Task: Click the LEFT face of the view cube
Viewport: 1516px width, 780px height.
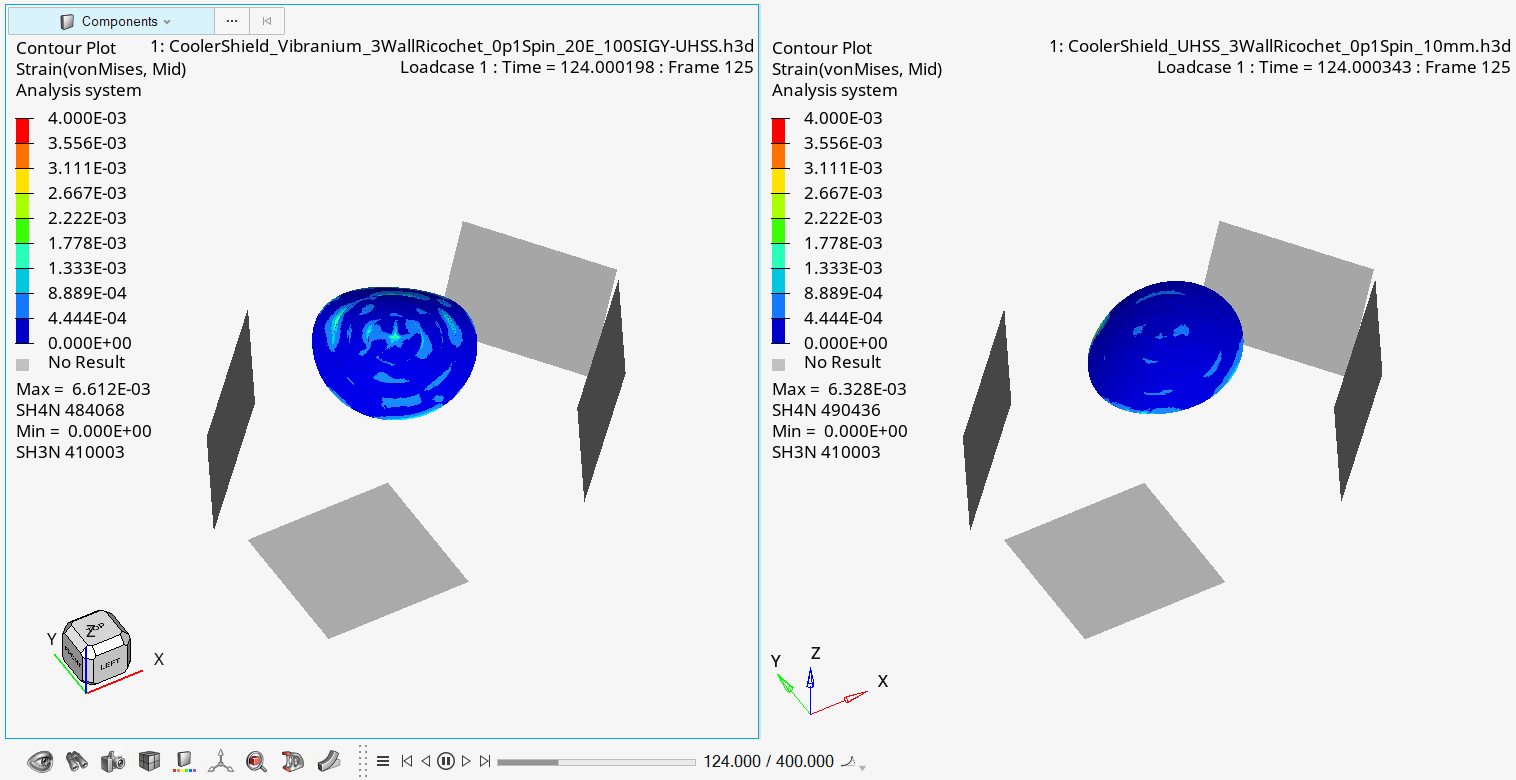Action: pos(109,664)
